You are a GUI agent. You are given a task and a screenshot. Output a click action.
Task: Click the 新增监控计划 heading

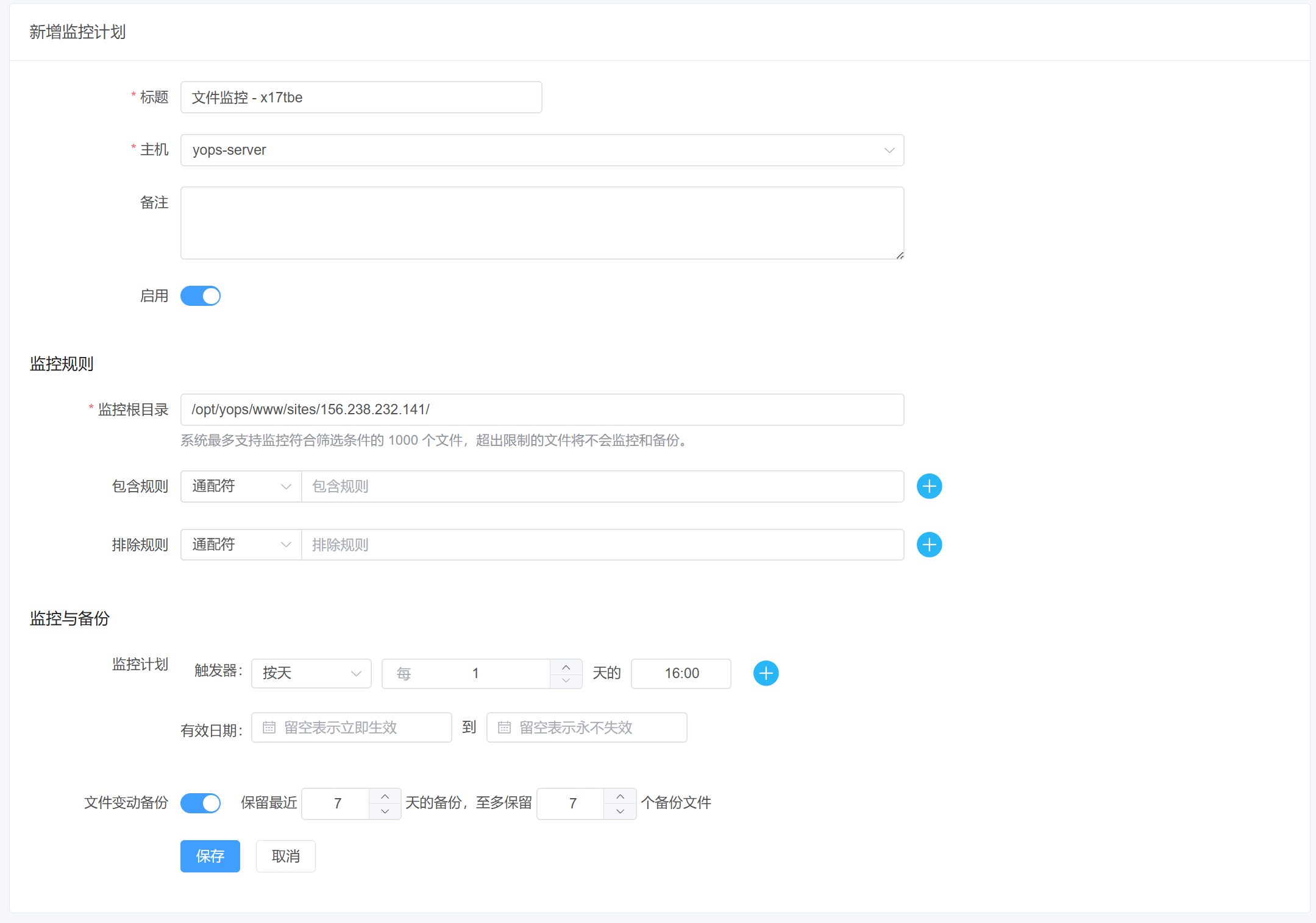click(x=77, y=32)
